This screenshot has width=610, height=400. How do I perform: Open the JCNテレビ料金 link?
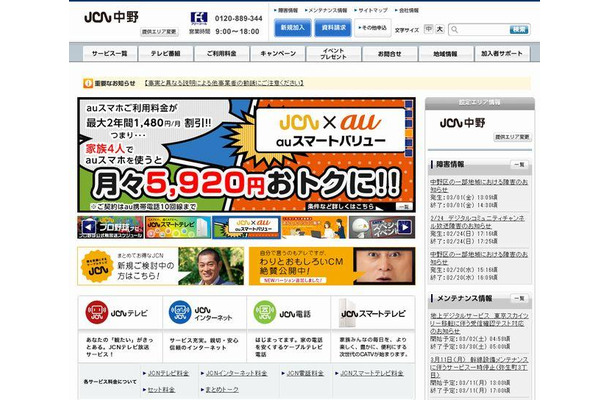point(168,374)
